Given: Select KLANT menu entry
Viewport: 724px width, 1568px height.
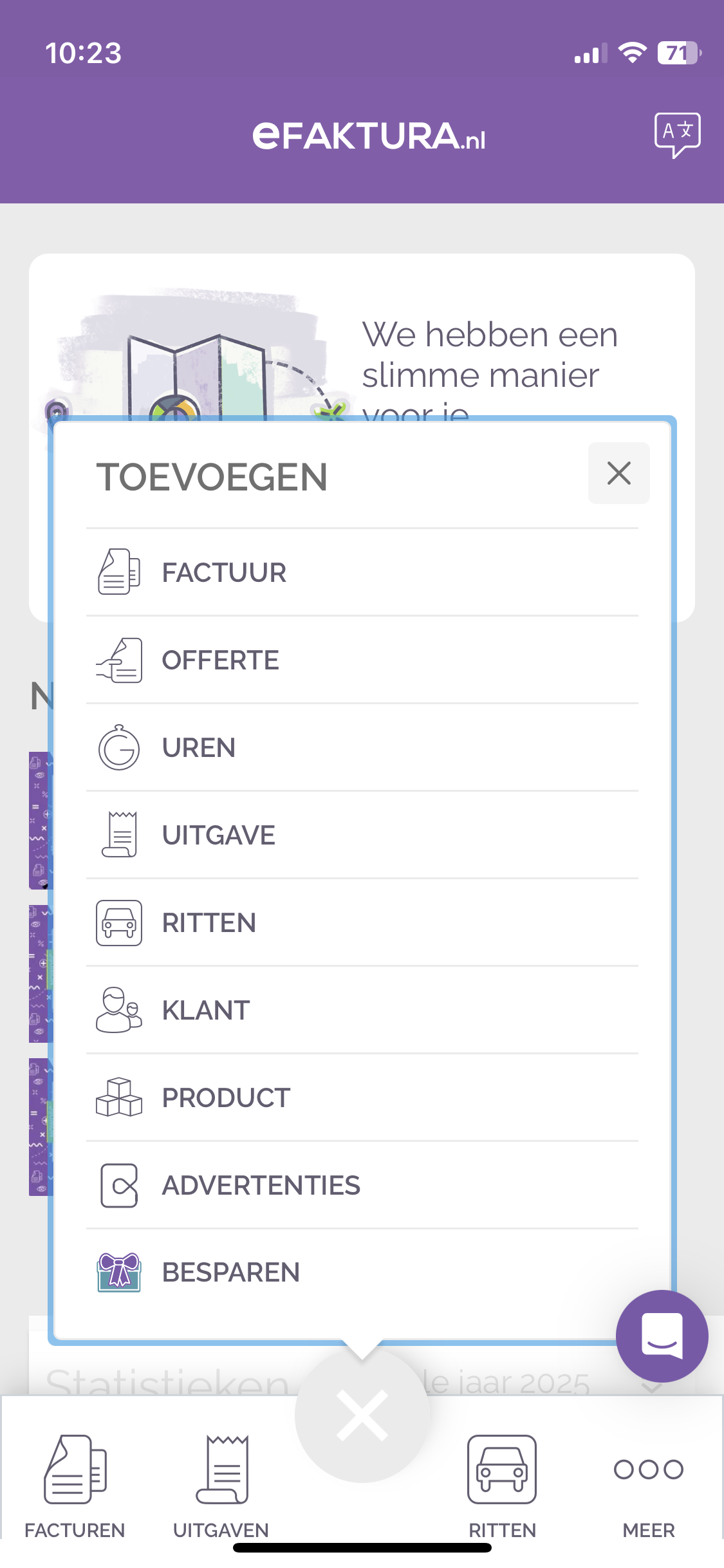Looking at the screenshot, I should 362,1010.
